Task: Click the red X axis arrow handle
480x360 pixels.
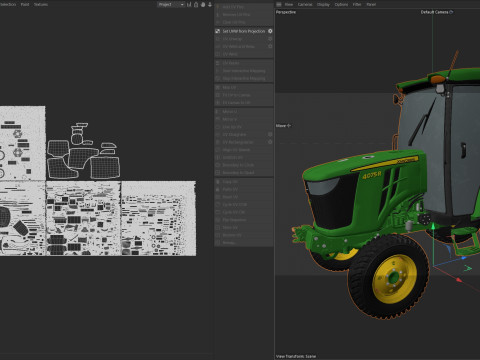Action: click(x=459, y=280)
